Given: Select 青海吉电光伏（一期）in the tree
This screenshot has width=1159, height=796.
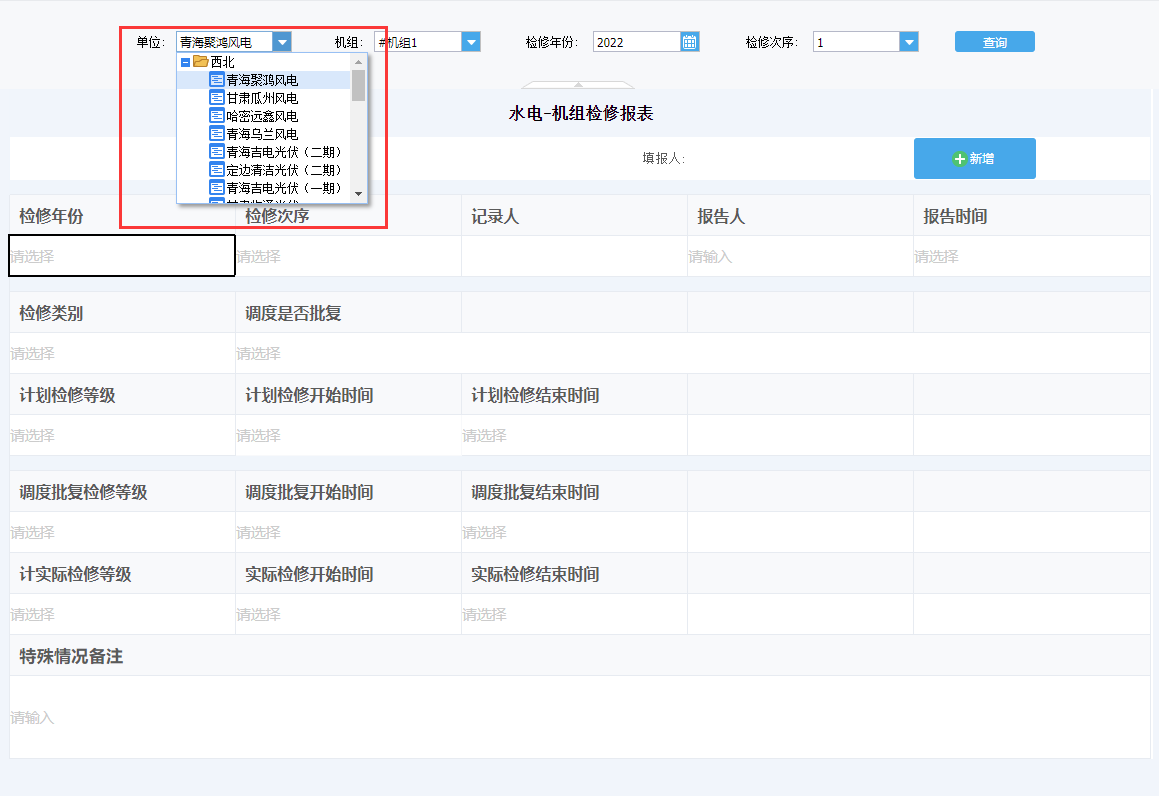Looking at the screenshot, I should point(284,188).
